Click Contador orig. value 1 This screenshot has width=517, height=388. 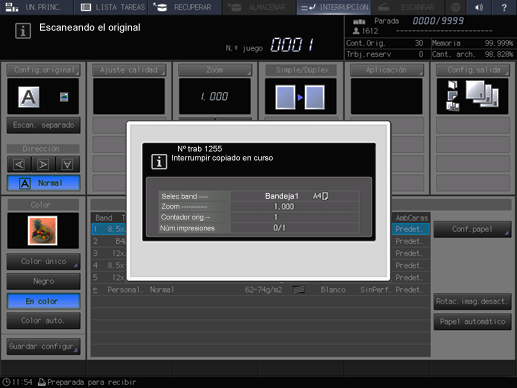pos(276,217)
